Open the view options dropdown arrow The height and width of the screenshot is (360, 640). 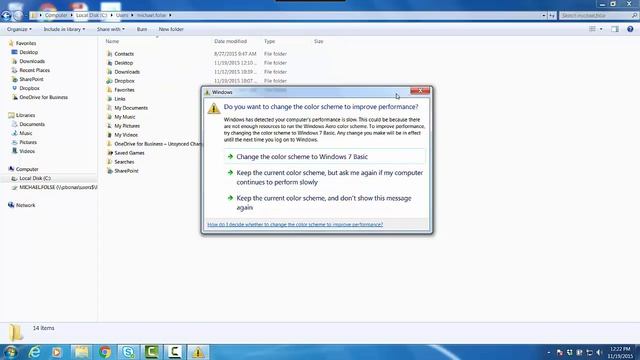(601, 29)
